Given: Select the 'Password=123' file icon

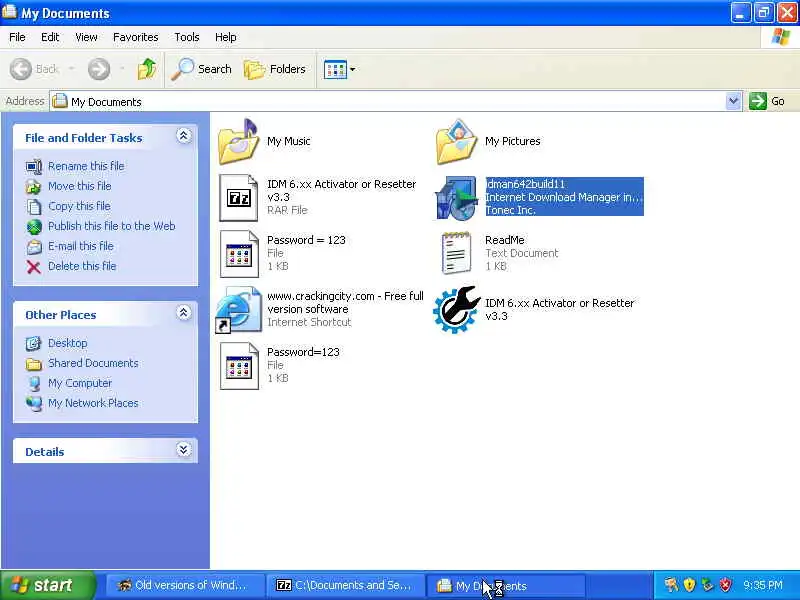Looking at the screenshot, I should 239,366.
